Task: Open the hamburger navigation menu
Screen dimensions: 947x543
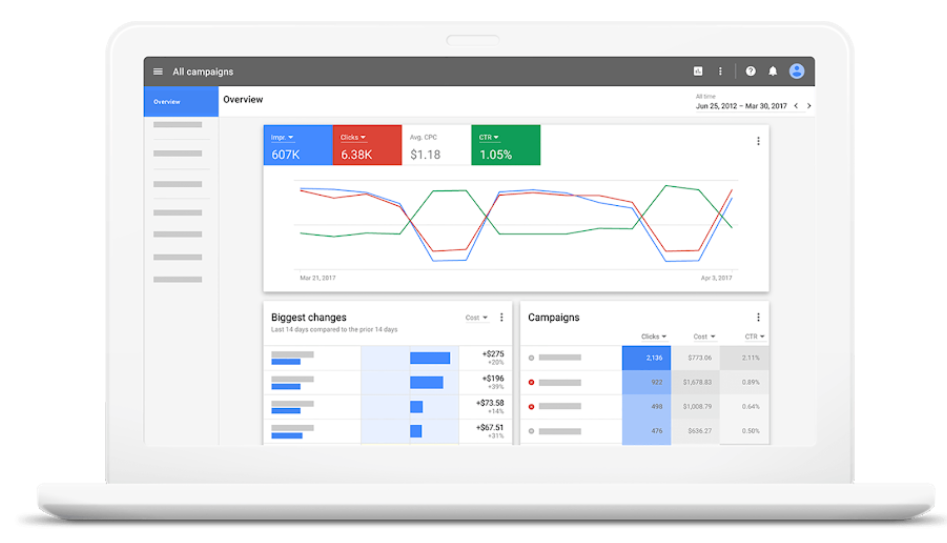Action: (158, 72)
